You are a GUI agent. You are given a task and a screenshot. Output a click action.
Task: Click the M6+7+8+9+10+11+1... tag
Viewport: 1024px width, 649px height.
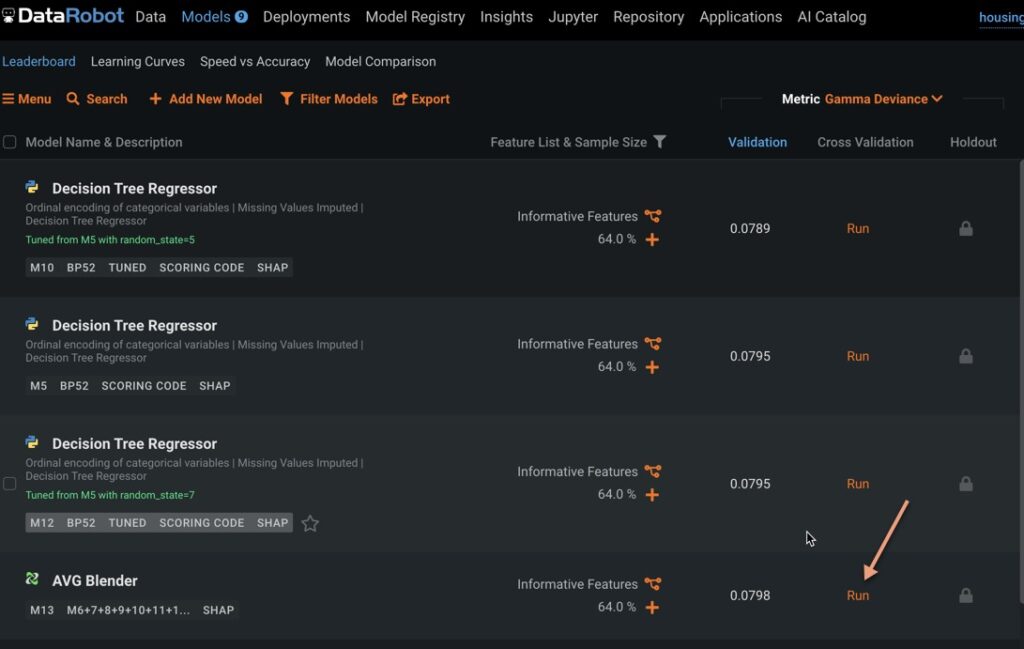point(128,610)
